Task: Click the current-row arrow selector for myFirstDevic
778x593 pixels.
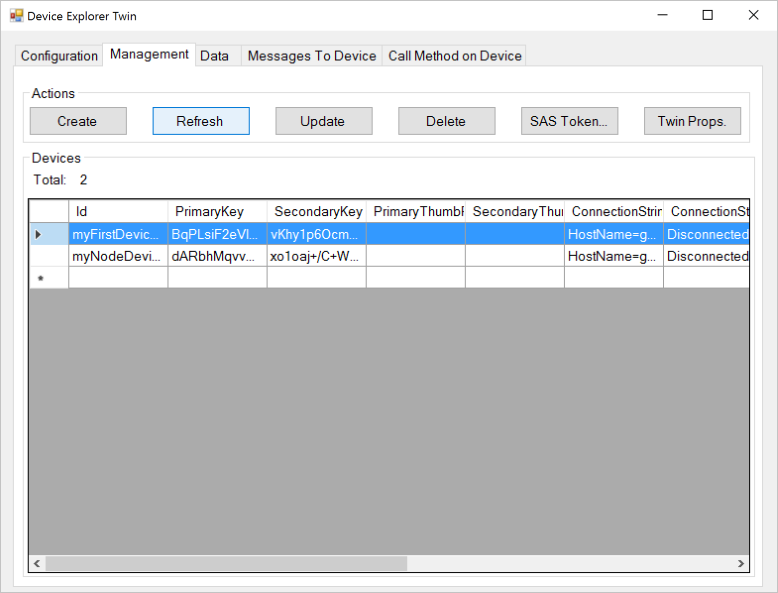Action: (x=49, y=234)
